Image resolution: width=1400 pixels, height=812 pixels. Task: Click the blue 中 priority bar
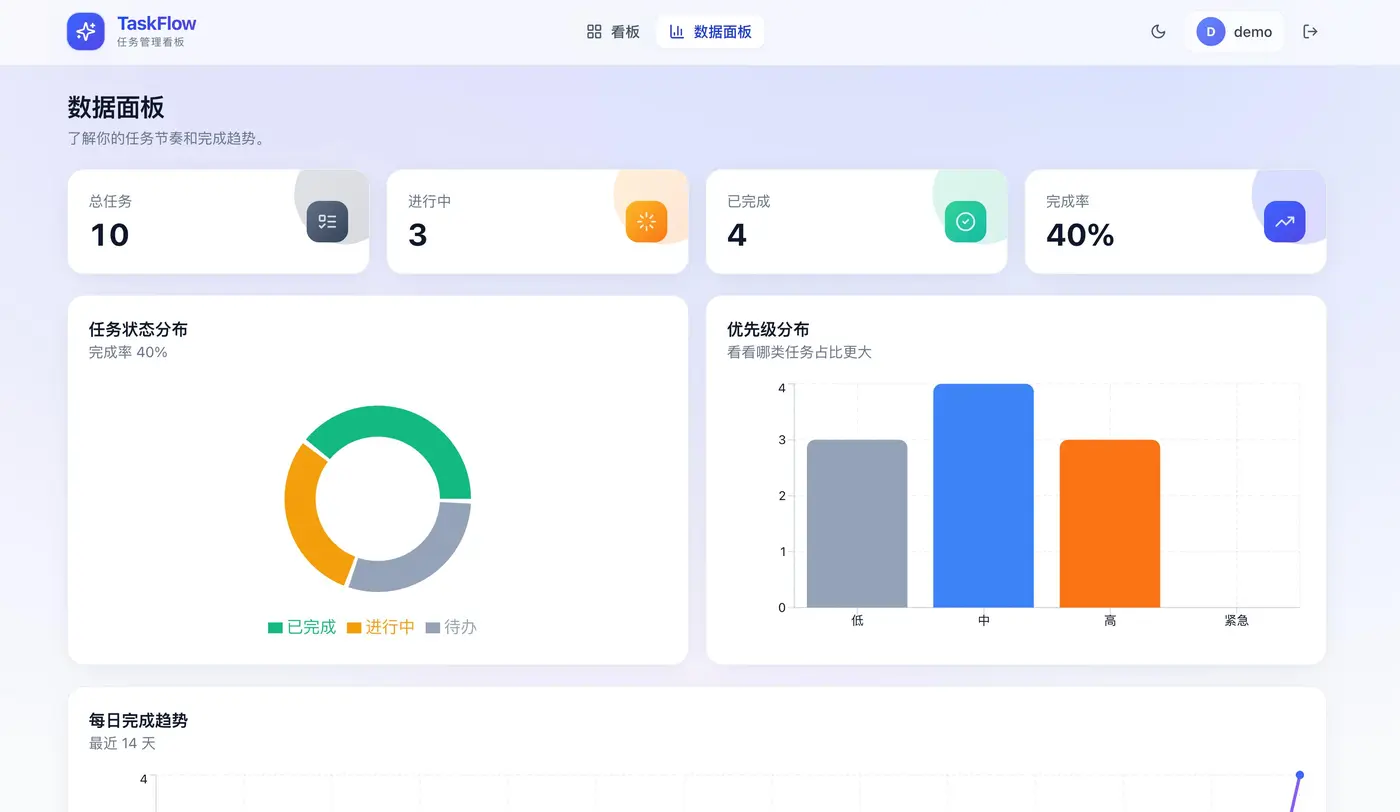click(x=983, y=495)
